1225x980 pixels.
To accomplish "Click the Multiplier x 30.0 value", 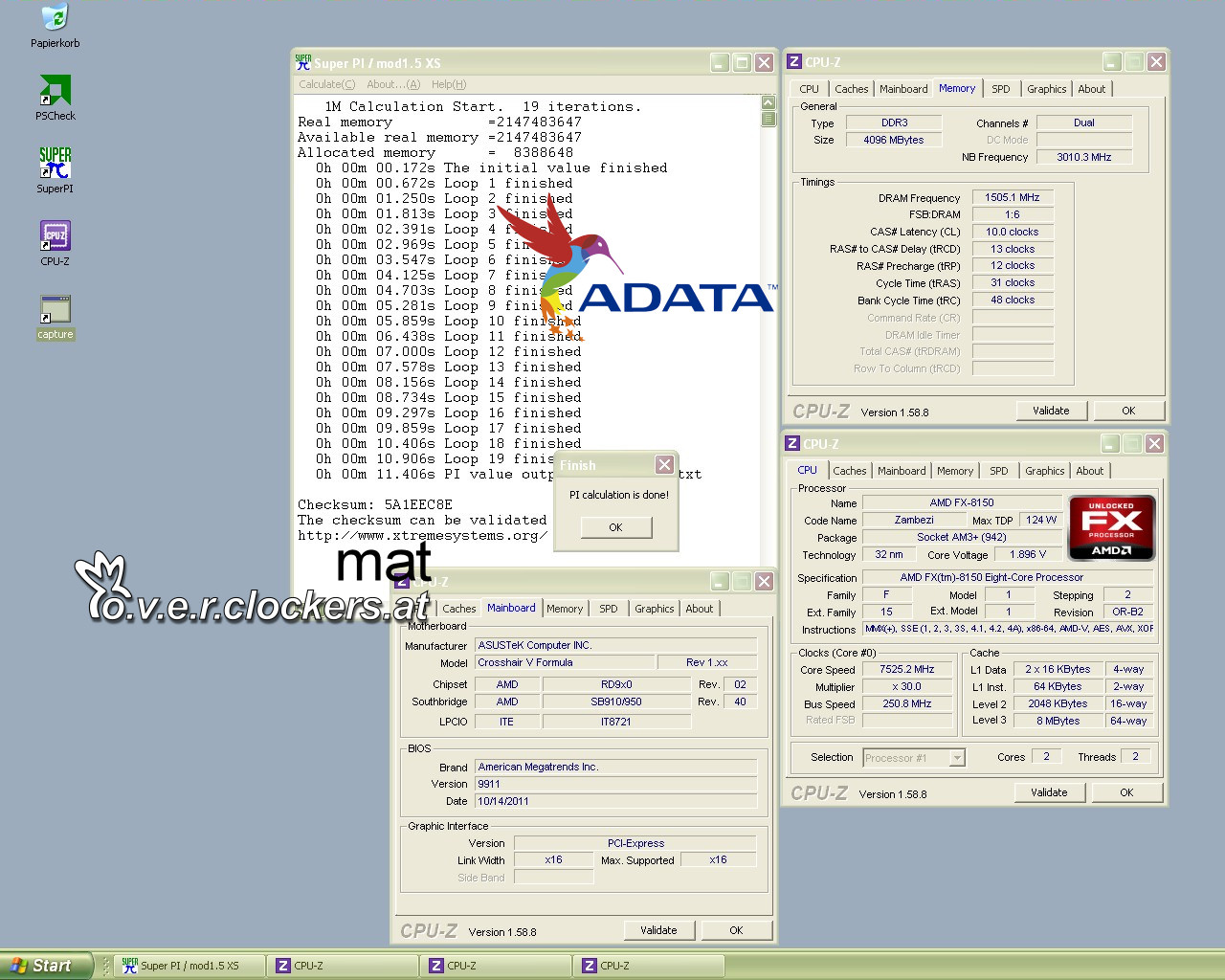I will 907,687.
